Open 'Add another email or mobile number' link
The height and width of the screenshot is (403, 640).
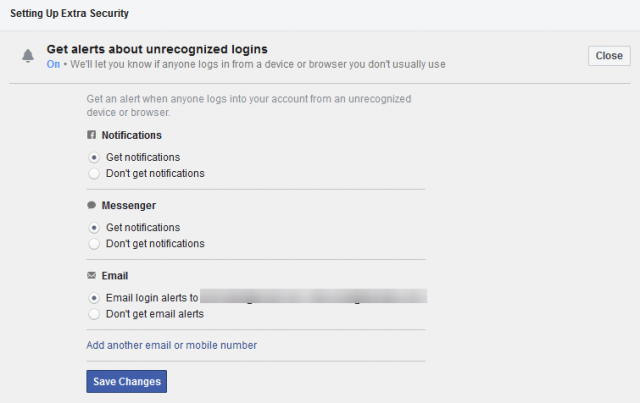coord(171,345)
